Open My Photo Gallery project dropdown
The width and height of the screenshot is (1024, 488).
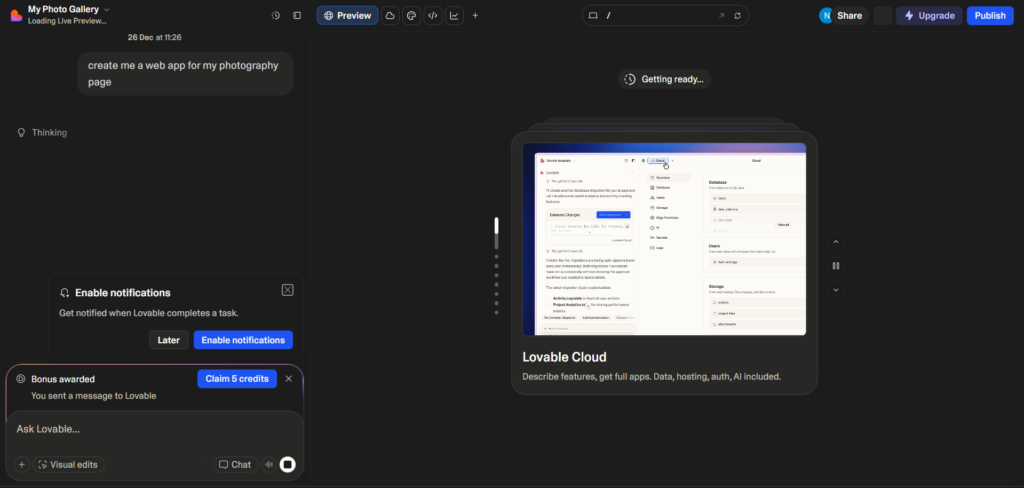coord(69,9)
